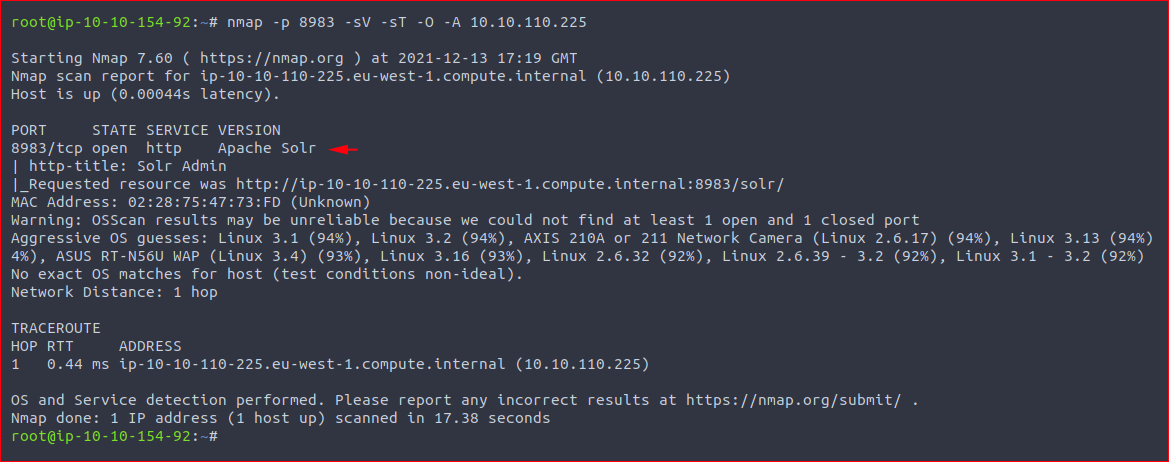Select the MAC Address 02:28:75:47:73:FD
1169x462 pixels.
[191, 203]
